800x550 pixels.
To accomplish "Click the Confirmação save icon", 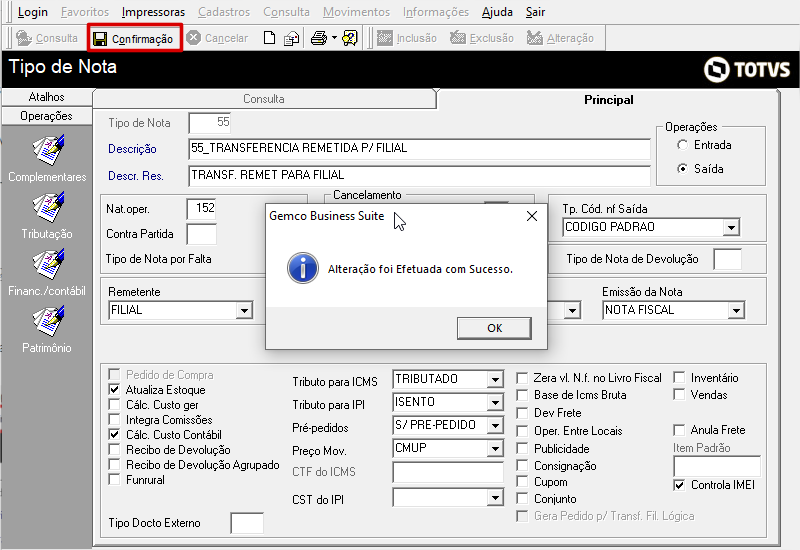I will pos(100,39).
